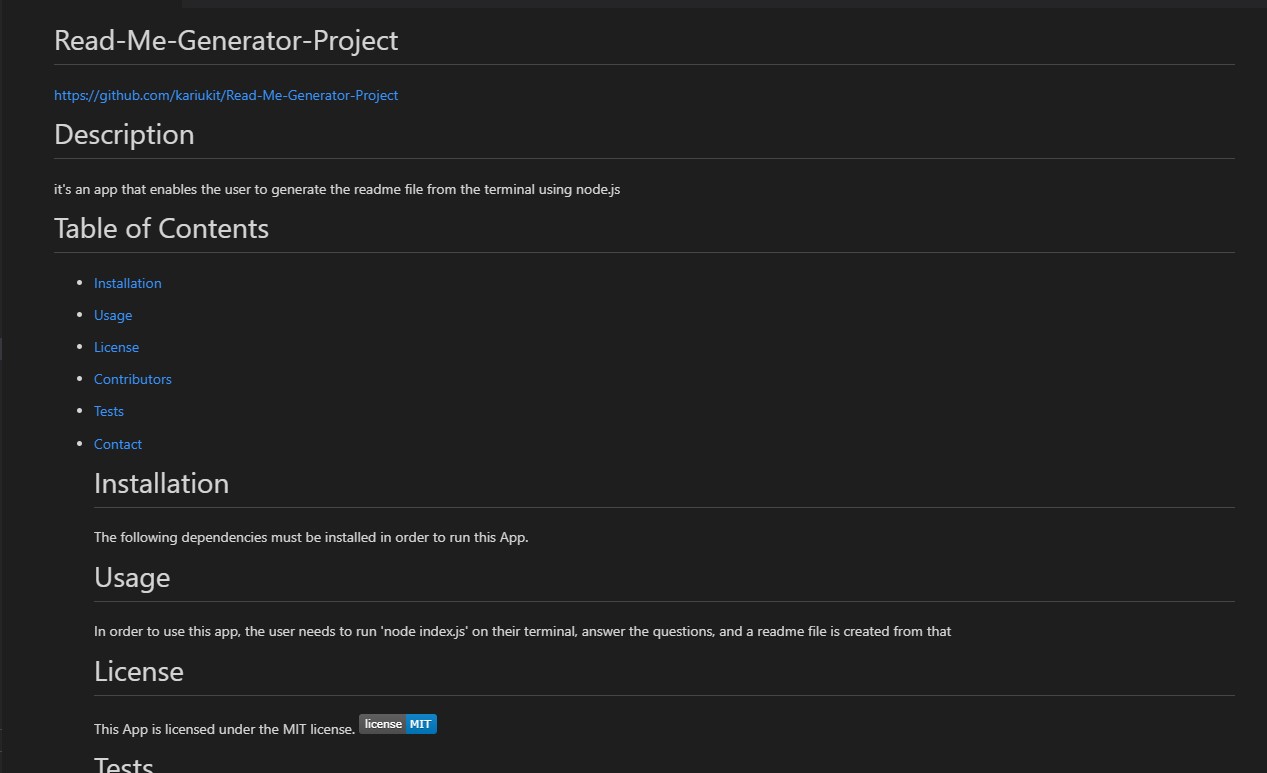Click the 'licensed under the MIT license' text
This screenshot has height=773, width=1267.
click(224, 729)
